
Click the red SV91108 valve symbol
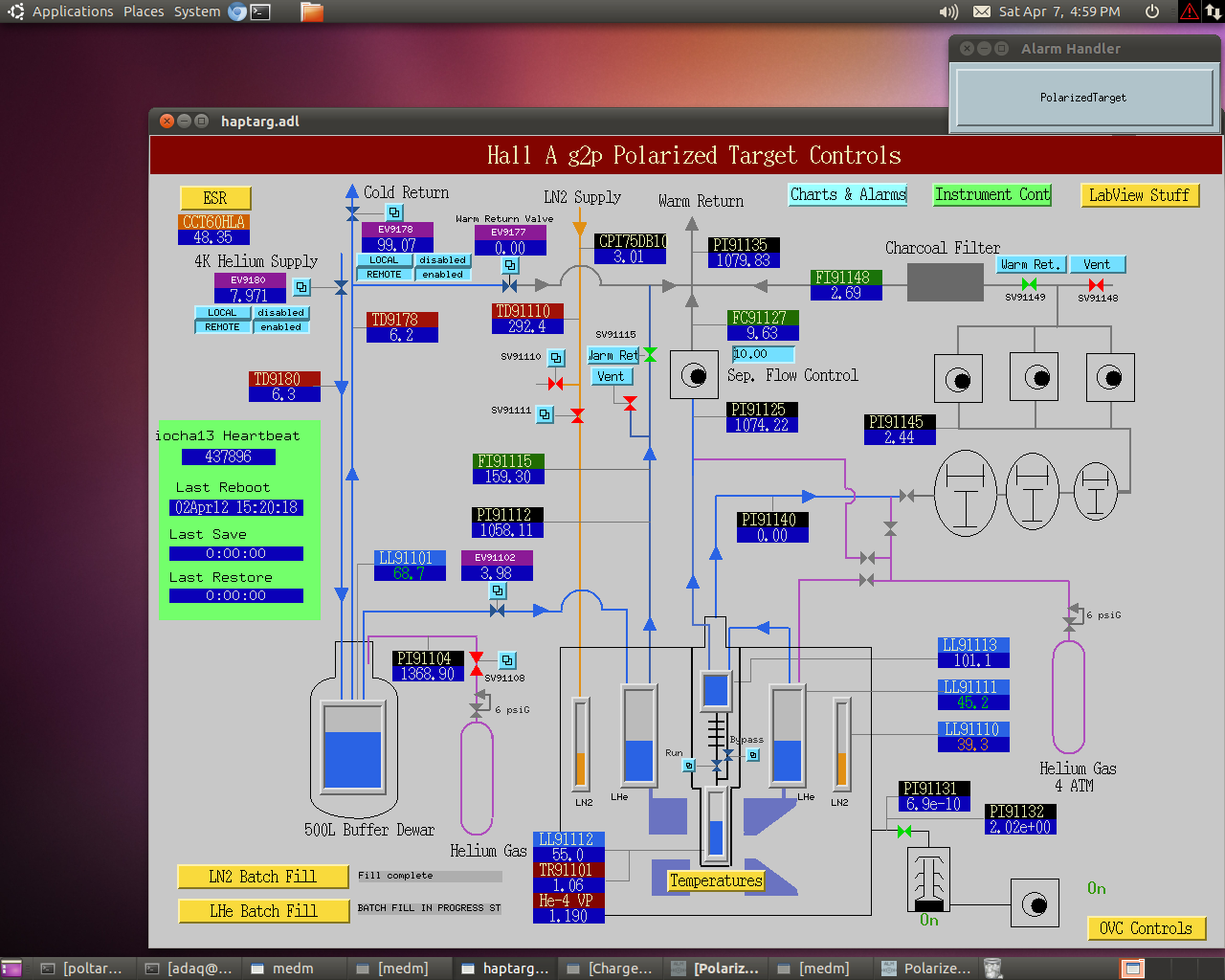477,664
